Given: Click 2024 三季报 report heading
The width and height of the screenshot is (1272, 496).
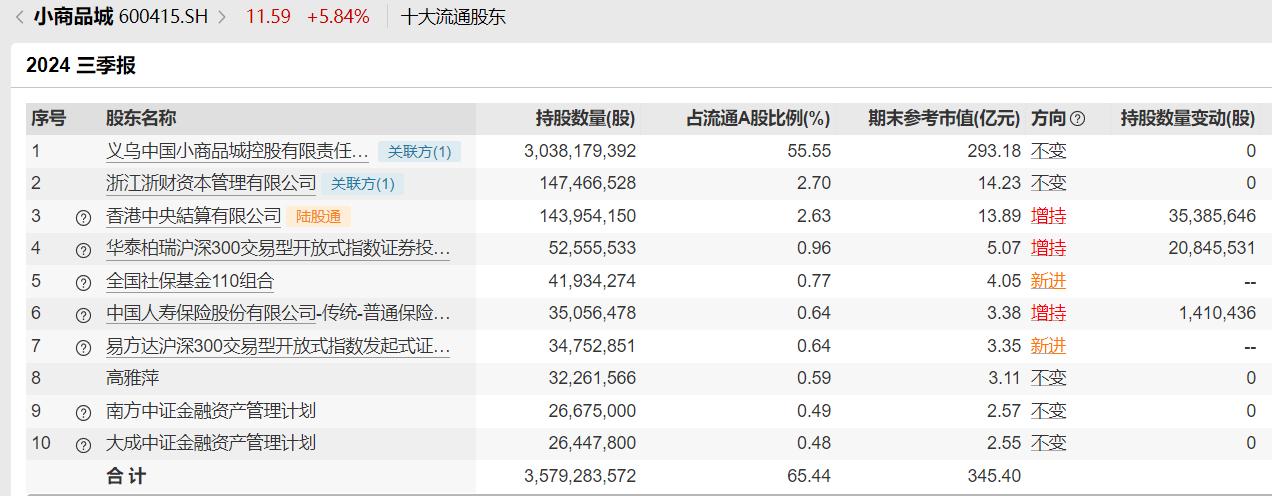Looking at the screenshot, I should tap(81, 65).
